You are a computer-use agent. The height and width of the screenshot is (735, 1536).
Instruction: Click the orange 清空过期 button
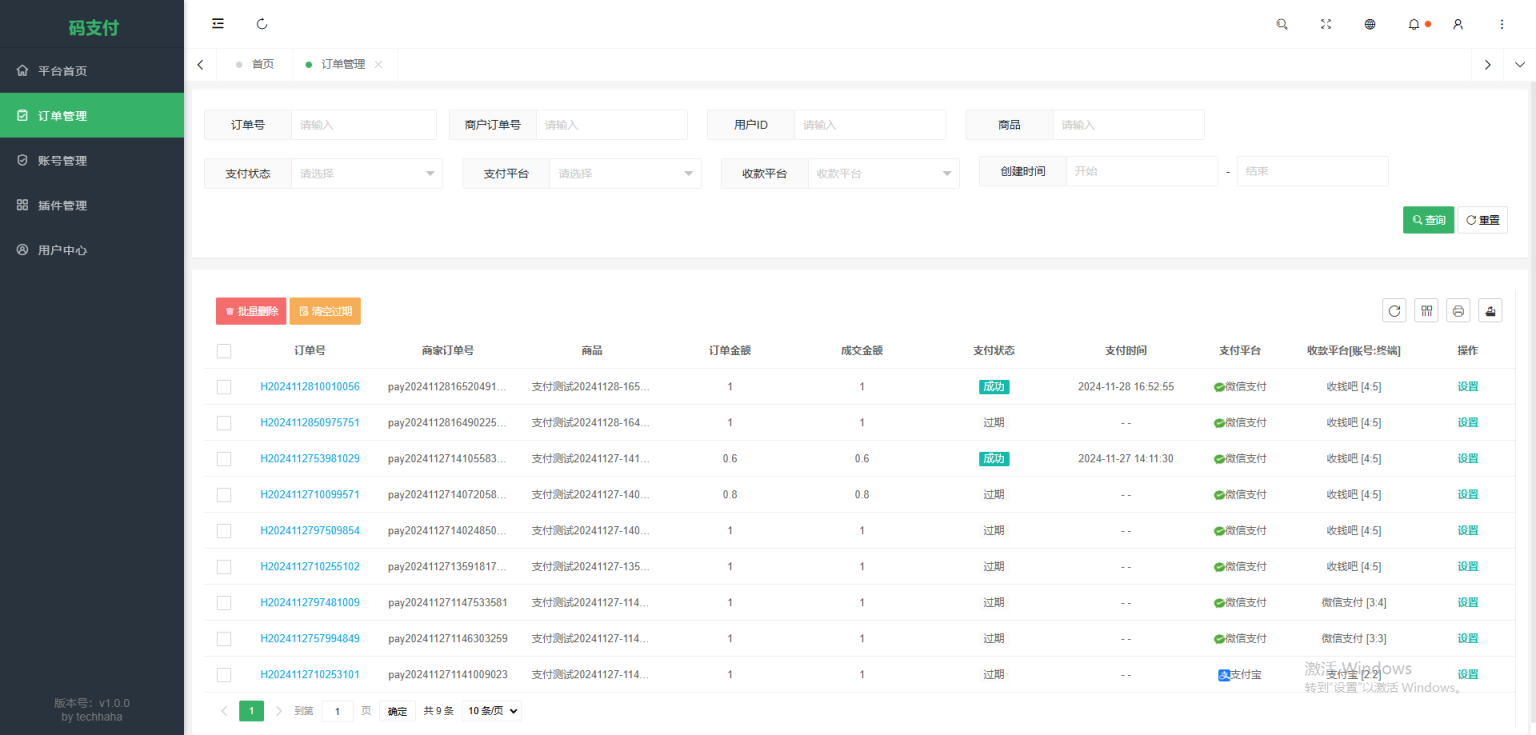[324, 310]
